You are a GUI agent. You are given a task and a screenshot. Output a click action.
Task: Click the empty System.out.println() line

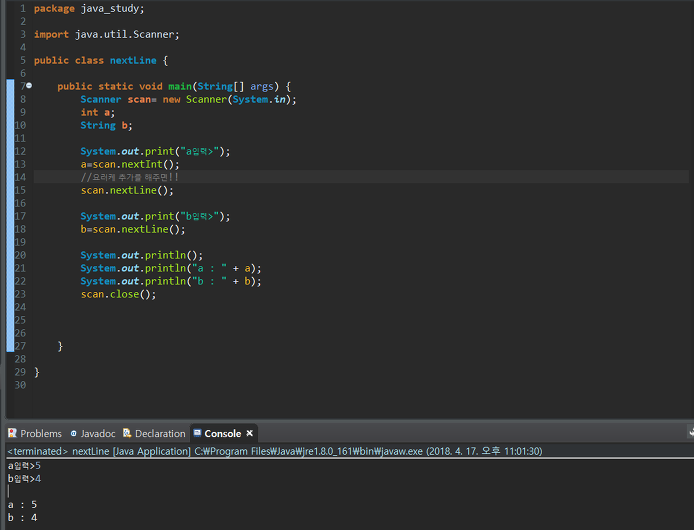coord(142,255)
